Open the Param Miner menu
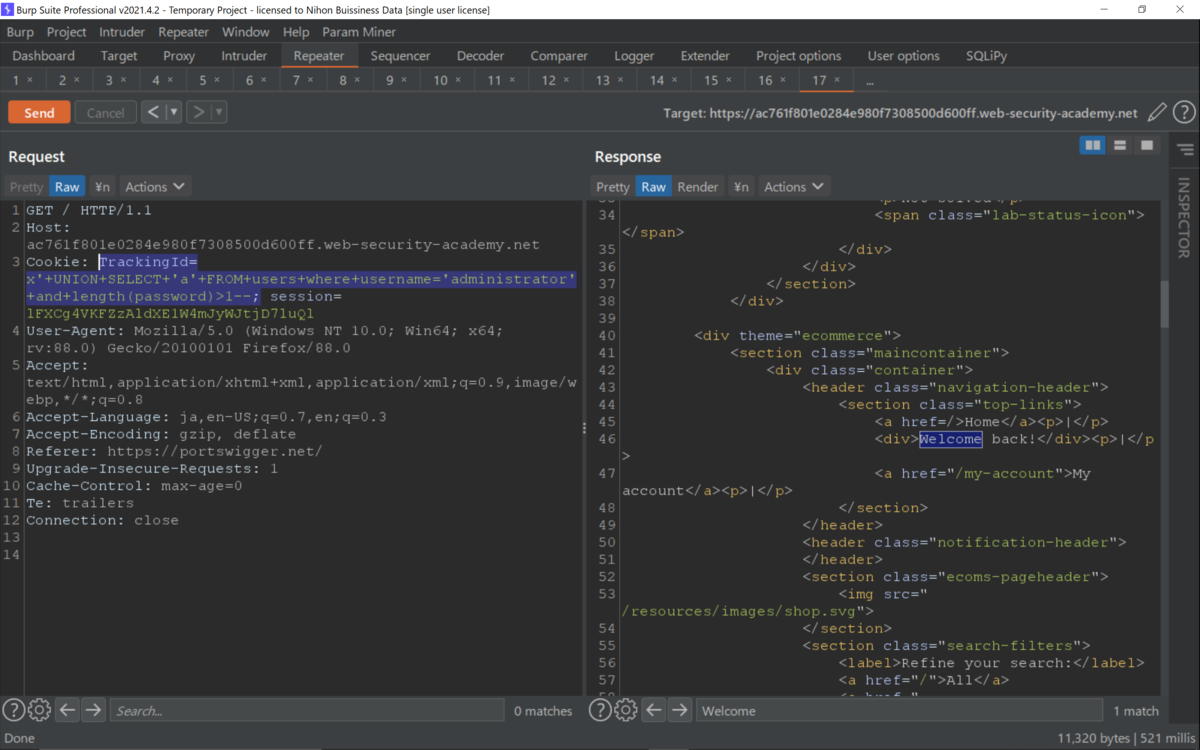 pos(359,32)
